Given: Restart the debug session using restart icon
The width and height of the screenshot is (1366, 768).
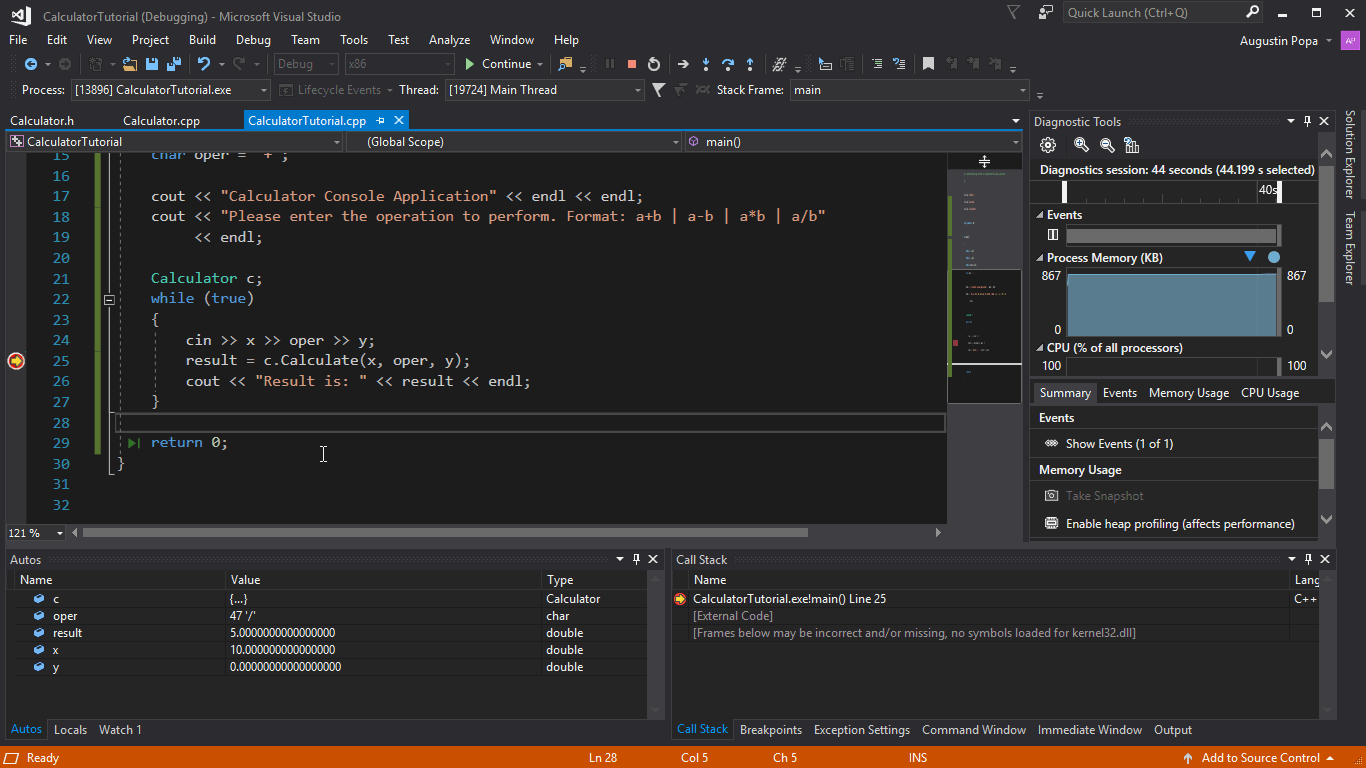Looking at the screenshot, I should [x=655, y=63].
